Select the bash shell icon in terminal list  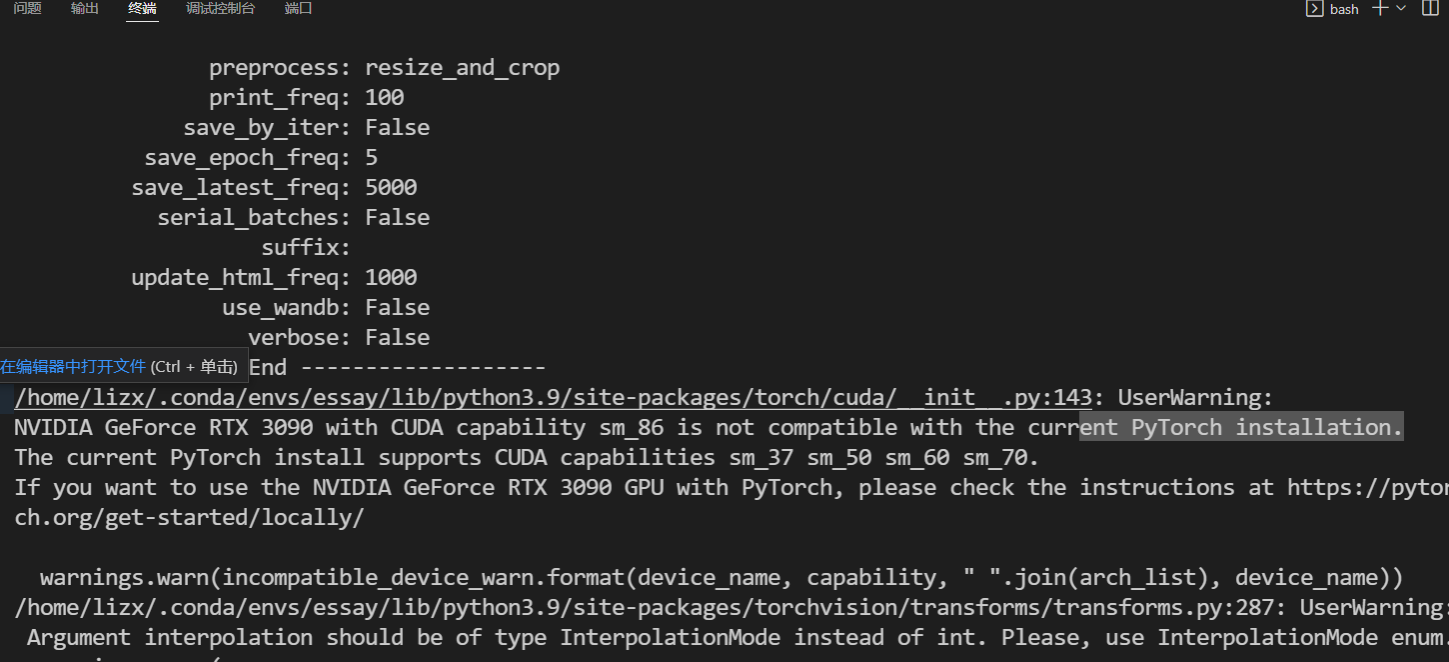pos(1313,8)
